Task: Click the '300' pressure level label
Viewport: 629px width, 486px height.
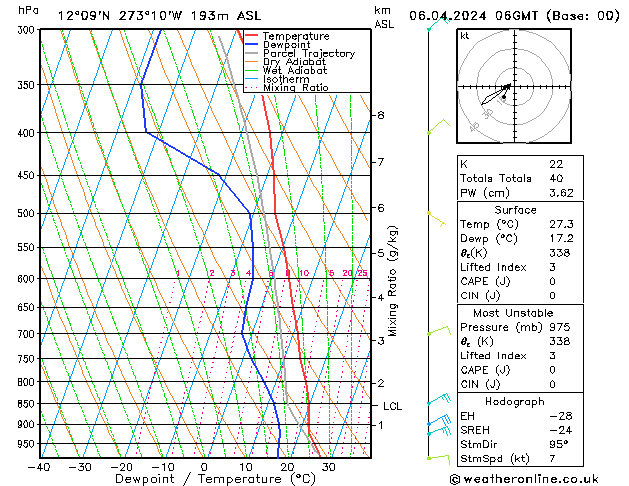Action: point(28,30)
